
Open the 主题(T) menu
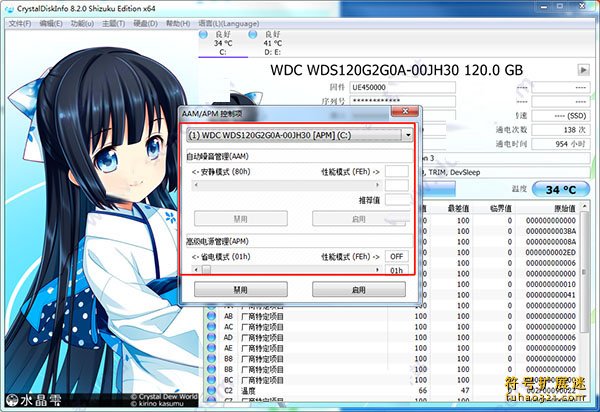coord(113,24)
